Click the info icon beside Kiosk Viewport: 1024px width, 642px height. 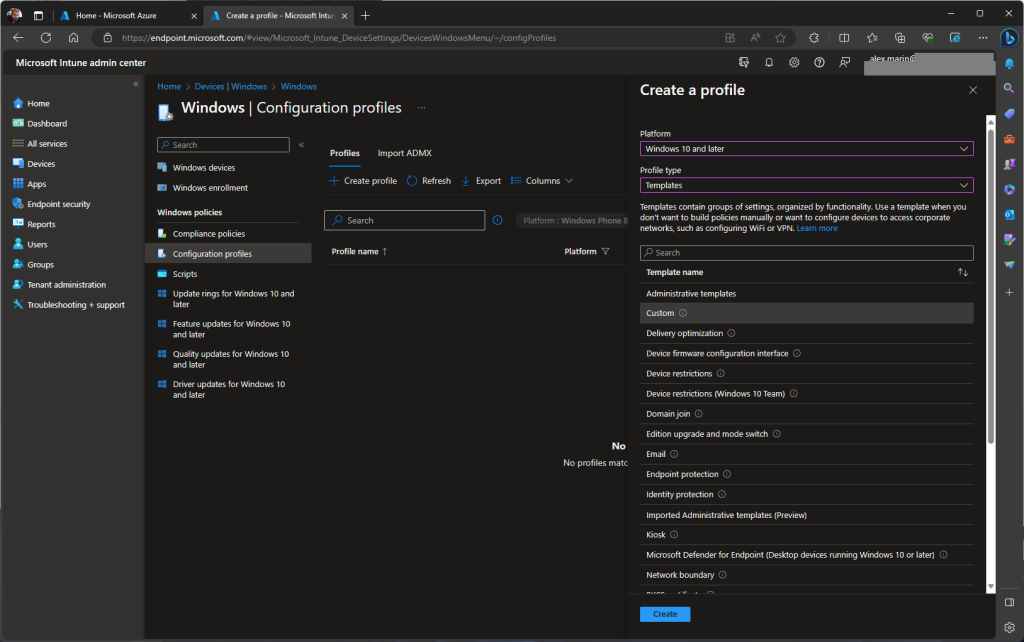tap(674, 535)
